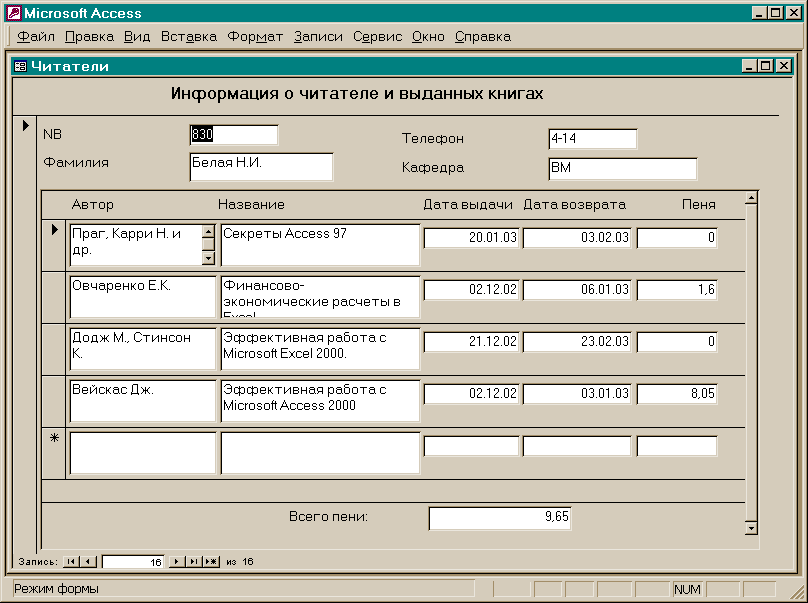Select the record selector of Додж row
The height and width of the screenshot is (603, 808).
(54, 349)
